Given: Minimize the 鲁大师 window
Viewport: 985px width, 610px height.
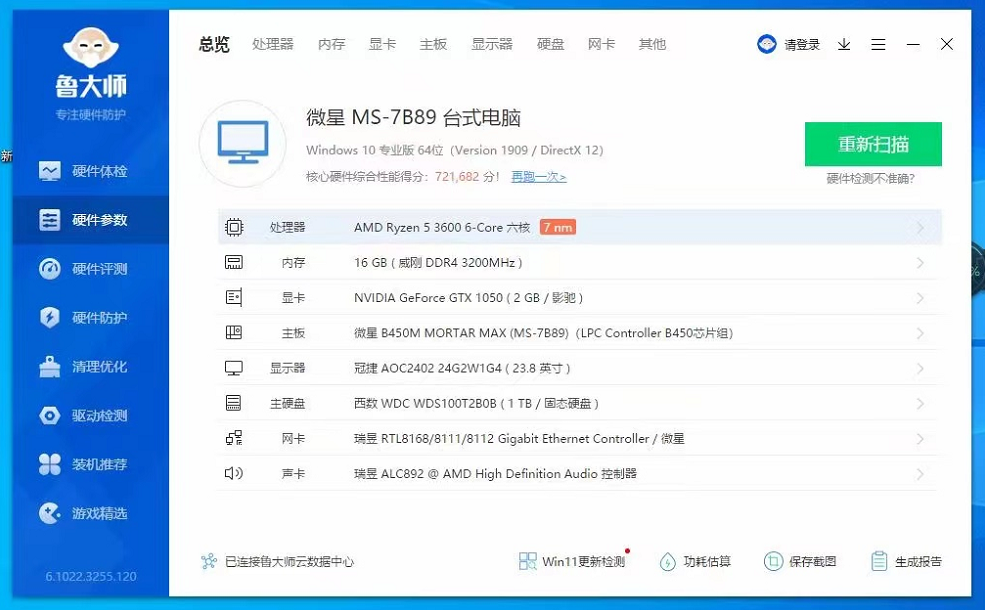Looking at the screenshot, I should (913, 44).
